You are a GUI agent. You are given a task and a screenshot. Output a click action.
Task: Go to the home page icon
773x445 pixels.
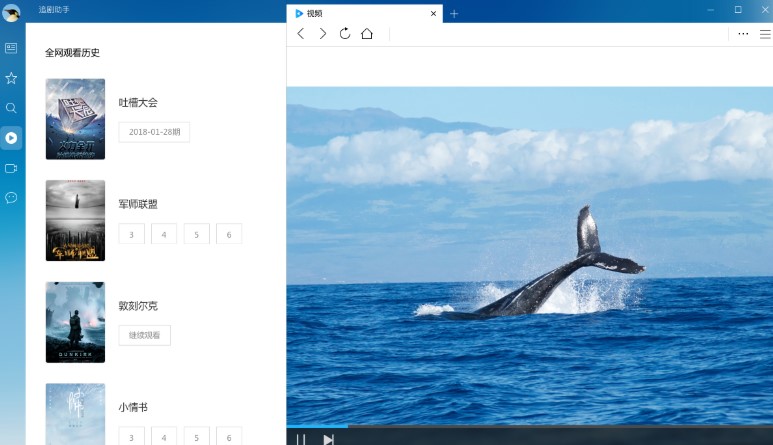coord(367,34)
